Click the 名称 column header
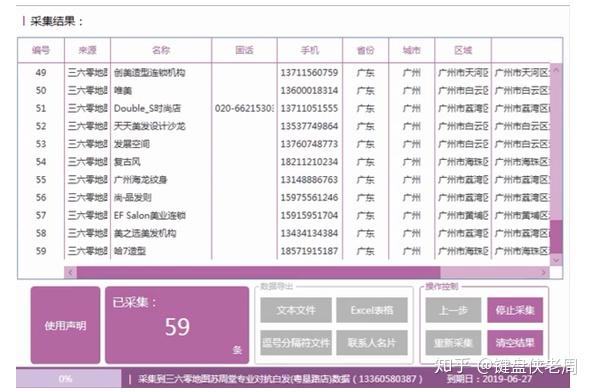594x392 pixels. [161, 50]
